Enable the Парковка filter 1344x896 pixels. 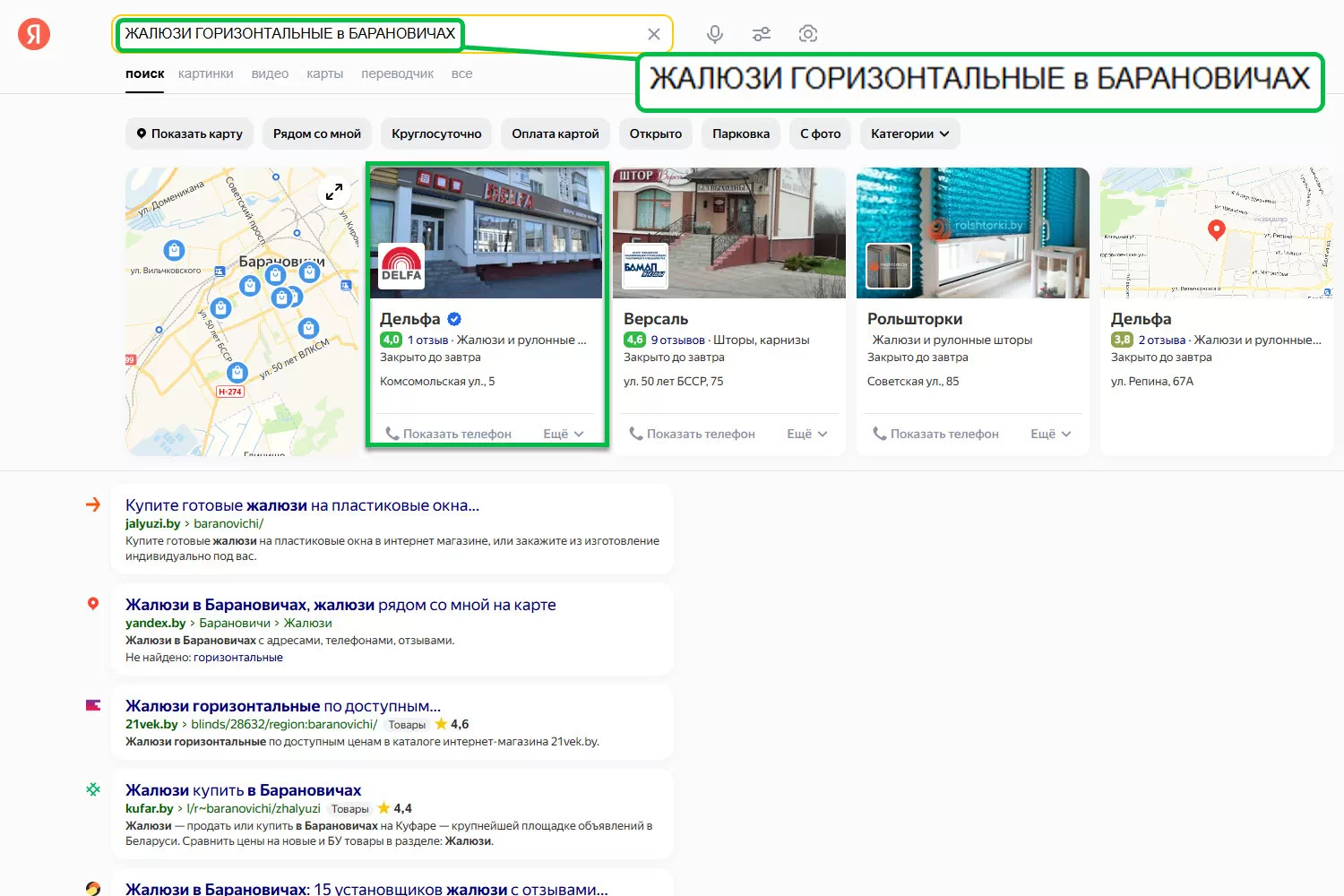click(x=740, y=134)
